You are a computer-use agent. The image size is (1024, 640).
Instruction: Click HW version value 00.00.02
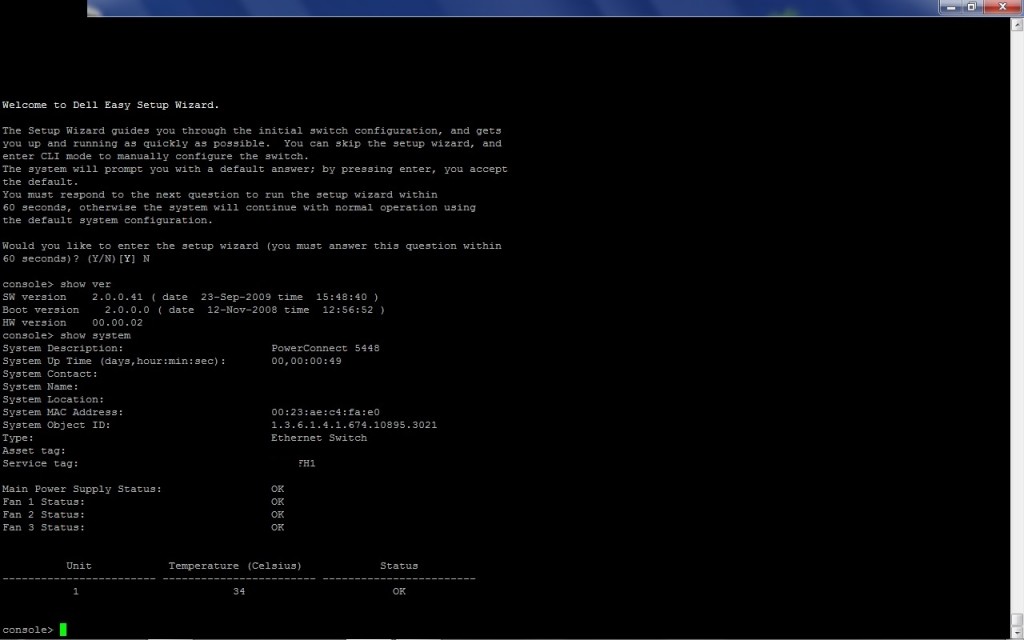117,323
